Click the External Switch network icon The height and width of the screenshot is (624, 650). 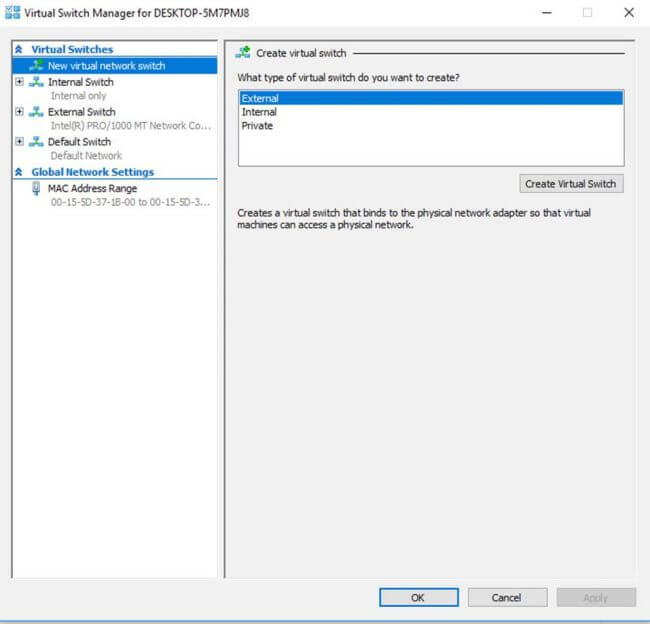36,112
